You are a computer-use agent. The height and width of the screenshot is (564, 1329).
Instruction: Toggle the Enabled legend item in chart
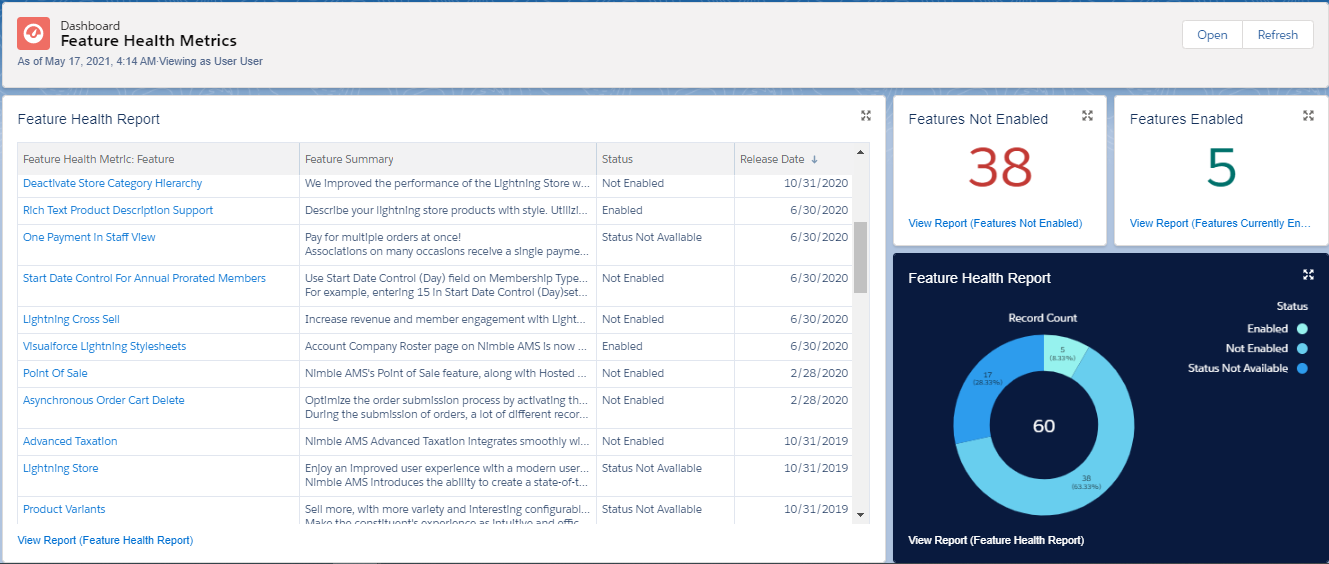[x=1302, y=328]
